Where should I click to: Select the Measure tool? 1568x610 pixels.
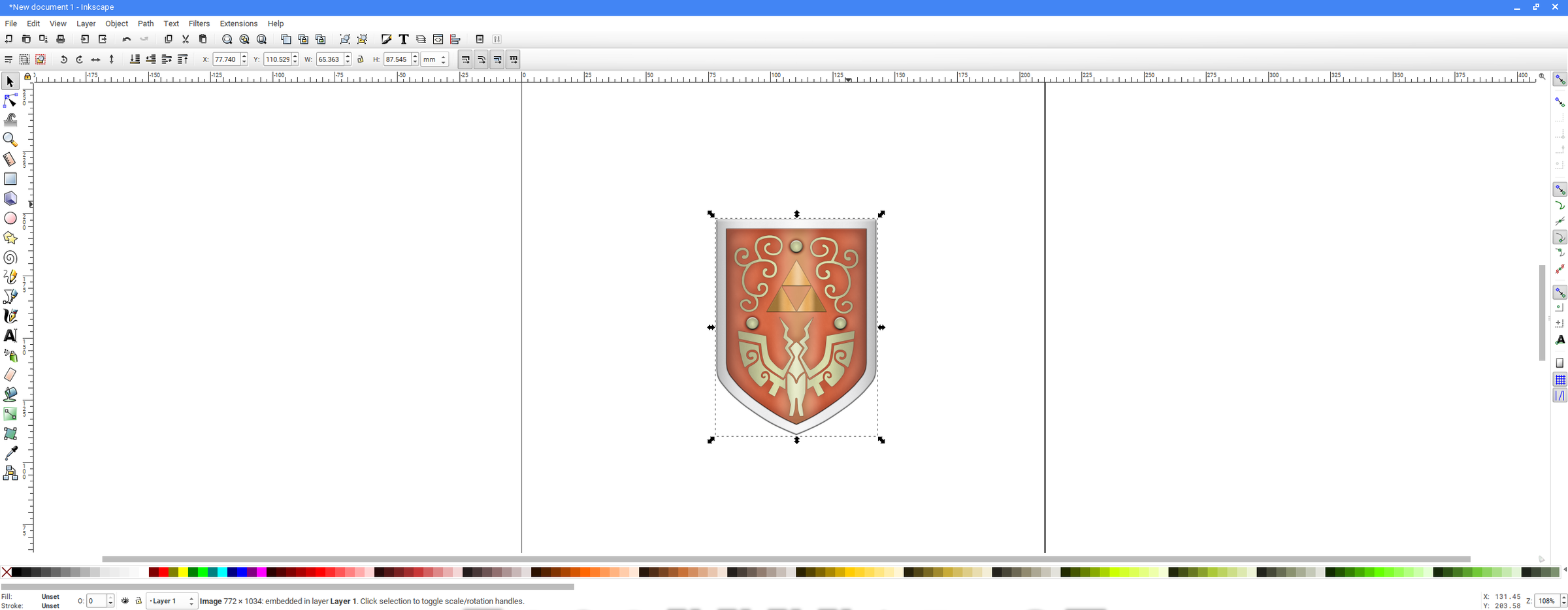tap(10, 159)
